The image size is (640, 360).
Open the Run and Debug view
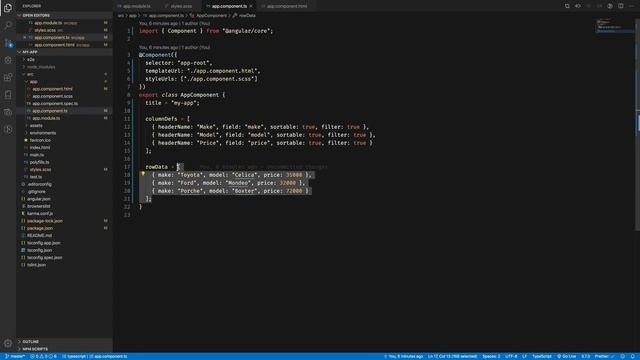[8, 60]
